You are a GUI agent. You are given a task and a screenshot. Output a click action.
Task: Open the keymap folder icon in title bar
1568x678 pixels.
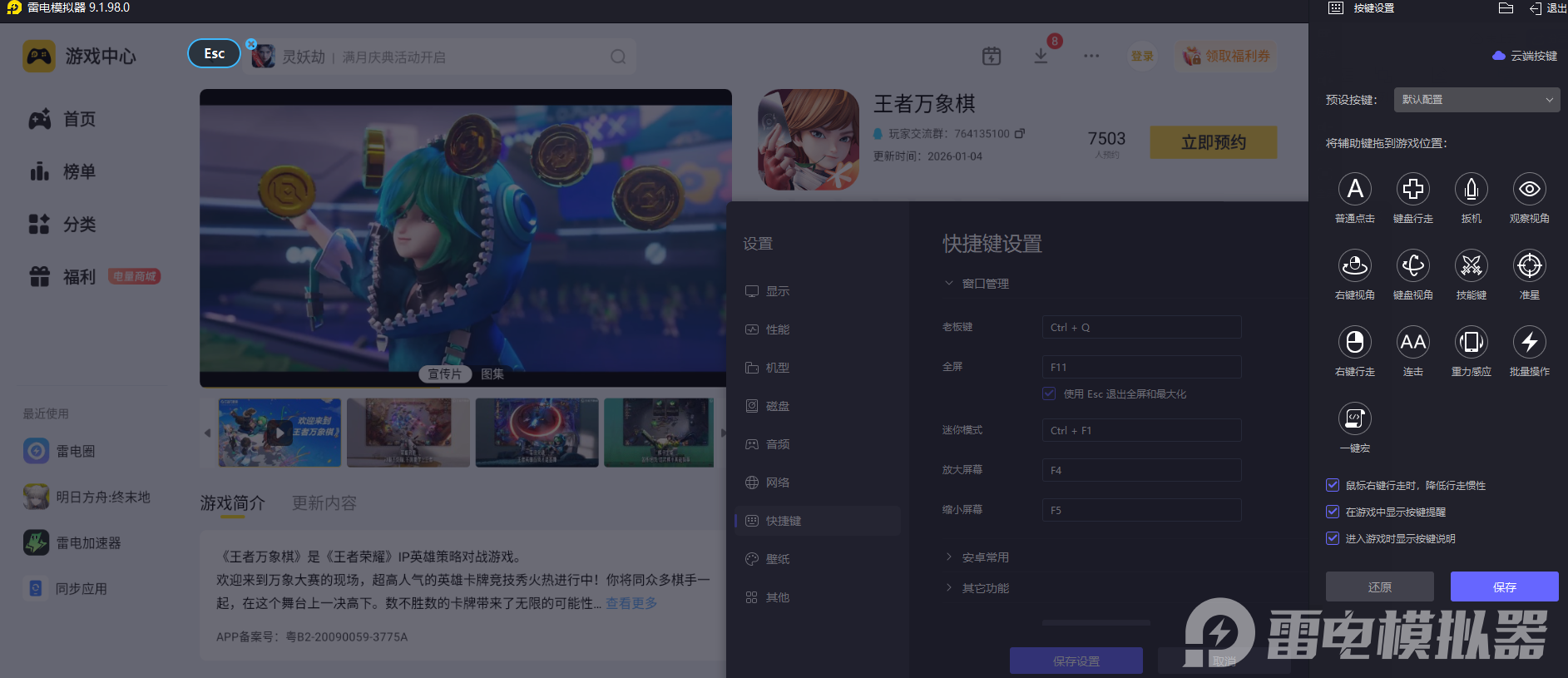pyautogui.click(x=1506, y=8)
